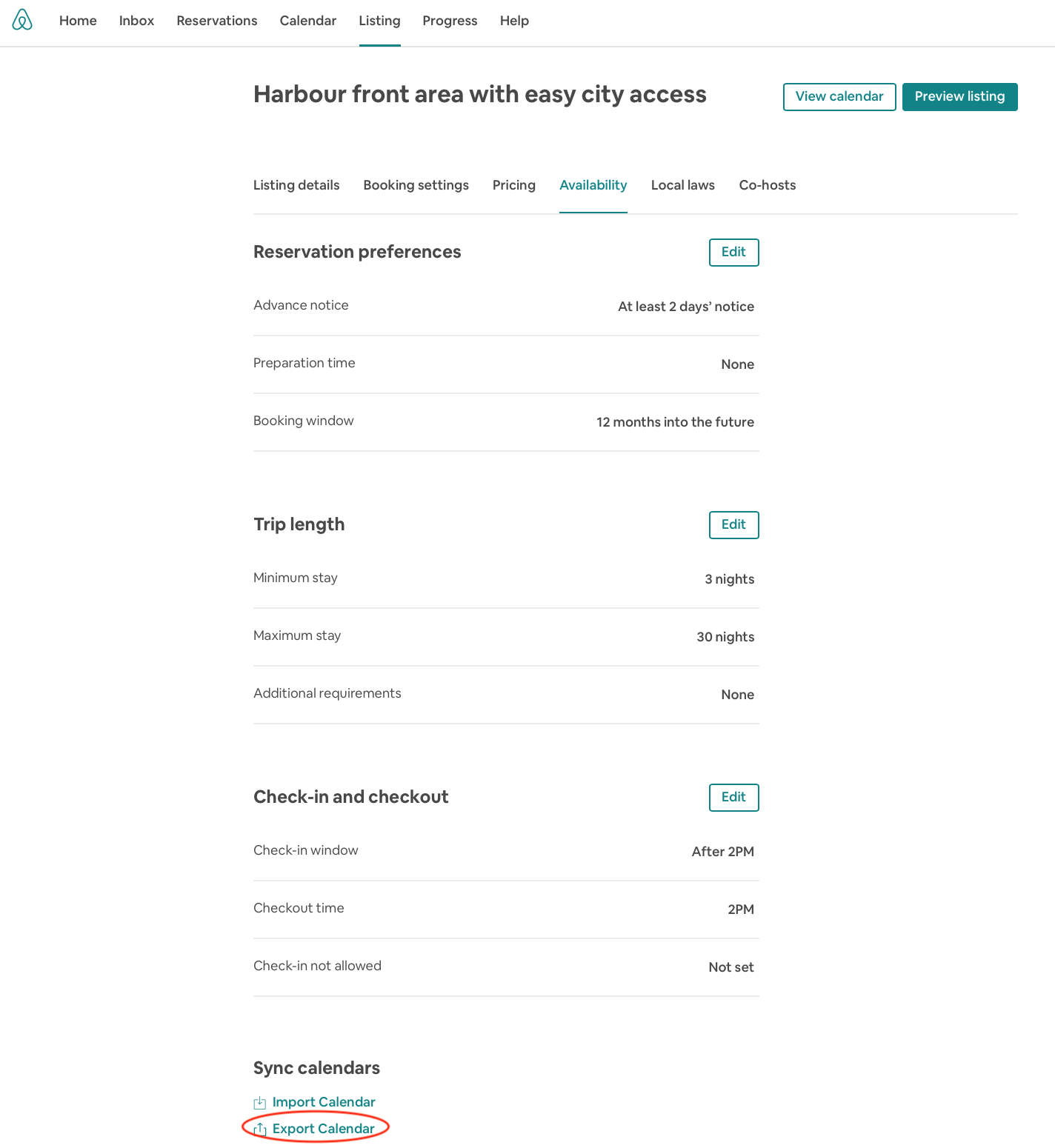The width and height of the screenshot is (1055, 1148).
Task: Click the circled Export Calendar share icon
Action: tap(260, 1129)
